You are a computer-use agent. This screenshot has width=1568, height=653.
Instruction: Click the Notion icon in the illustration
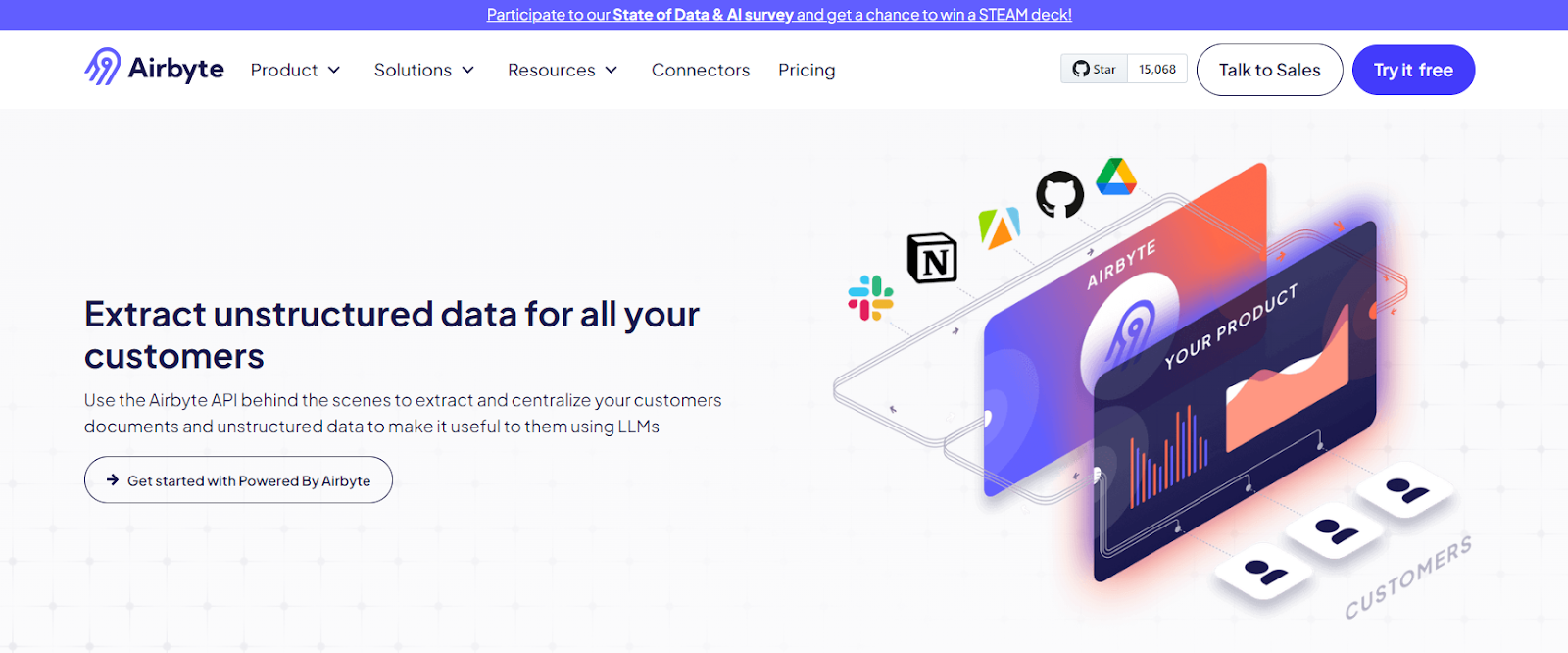tap(932, 258)
